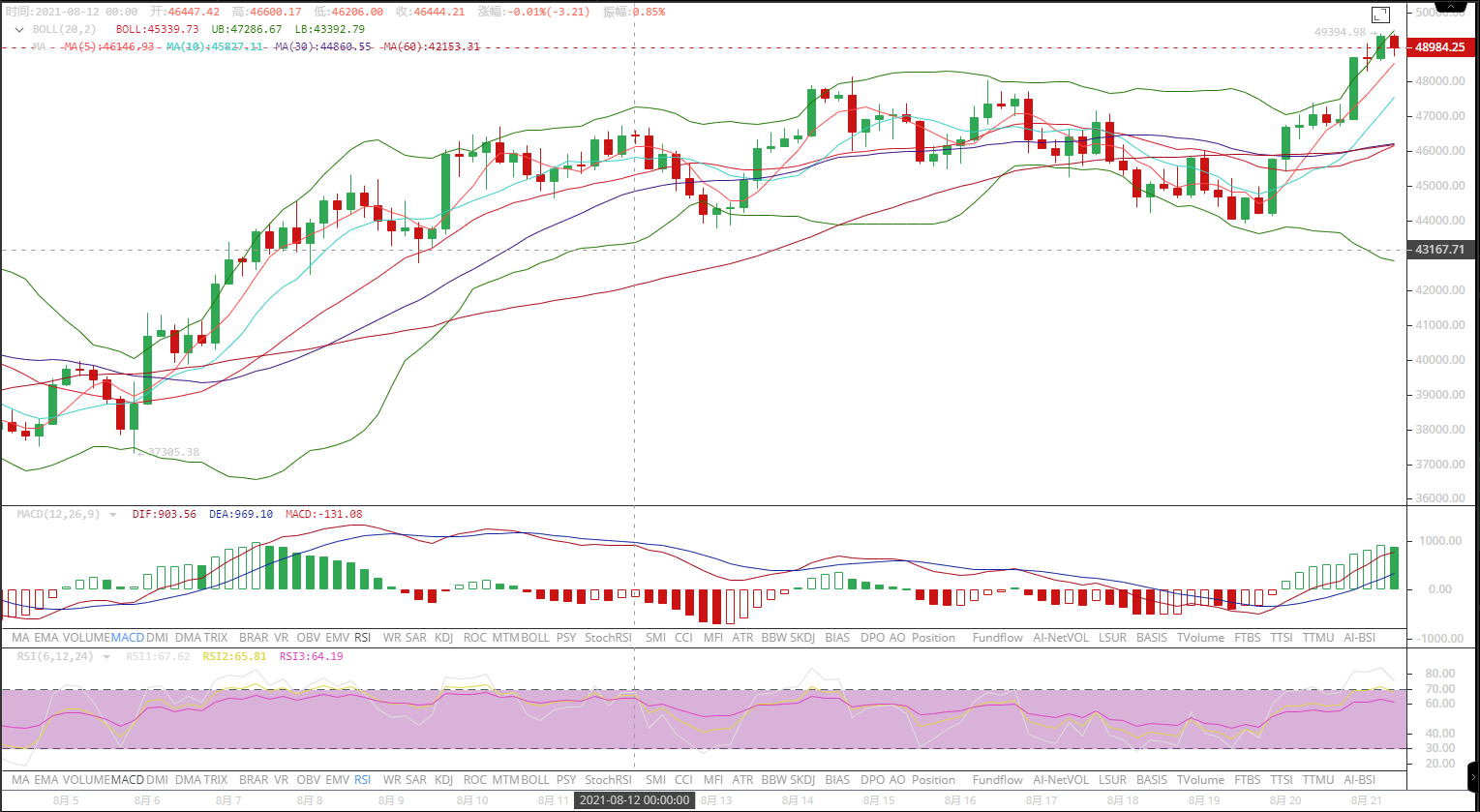Open BBW in the bottom indicator row

[x=774, y=780]
